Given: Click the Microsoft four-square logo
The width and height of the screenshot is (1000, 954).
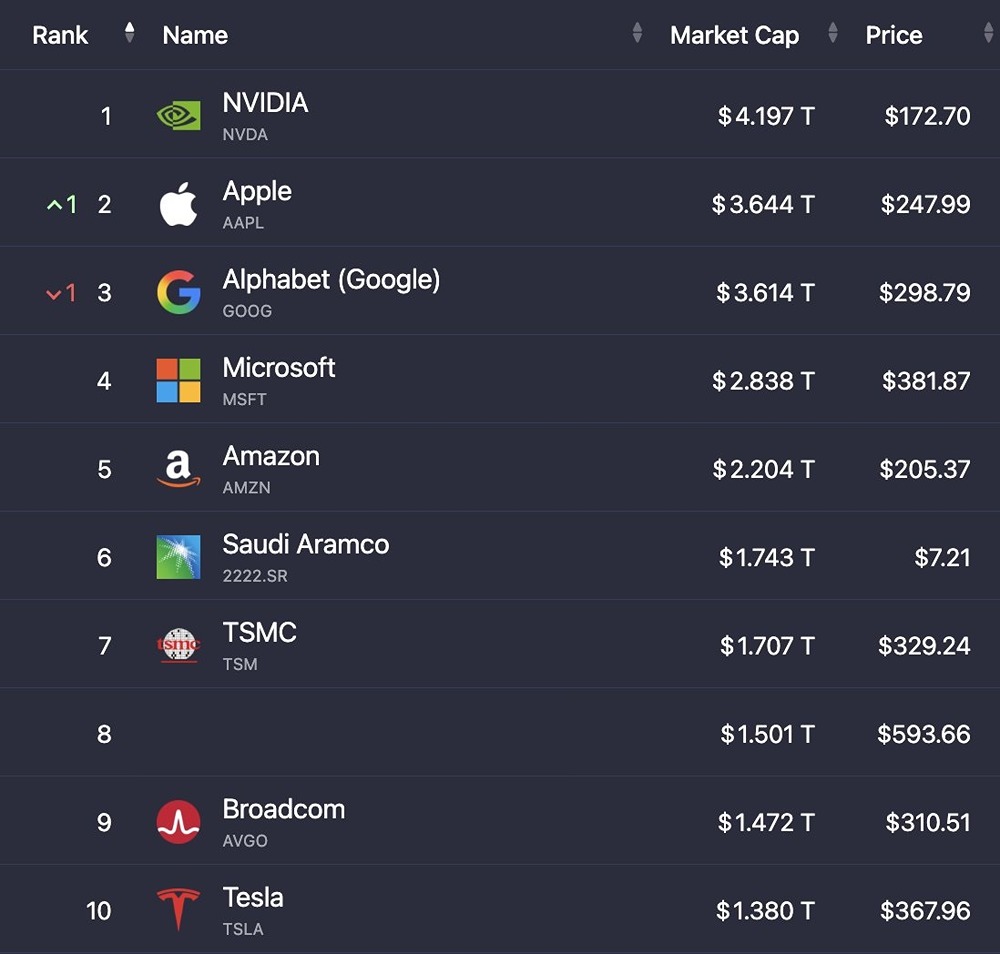Looking at the screenshot, I should [x=178, y=381].
